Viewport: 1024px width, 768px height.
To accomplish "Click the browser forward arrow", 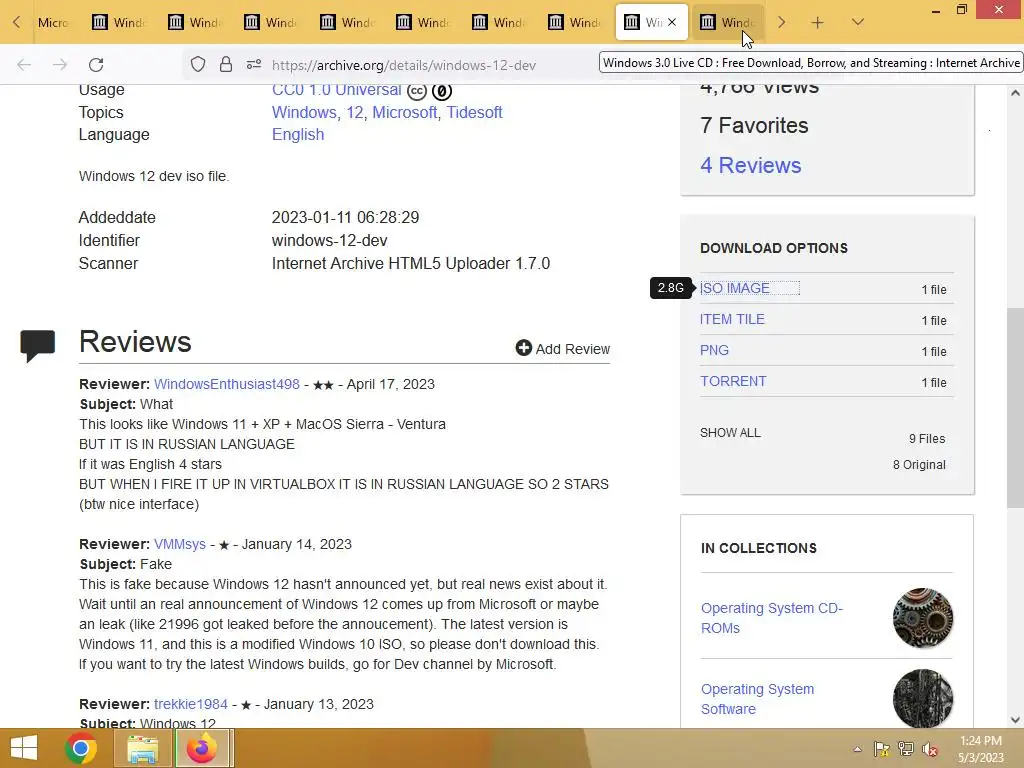I will [60, 65].
